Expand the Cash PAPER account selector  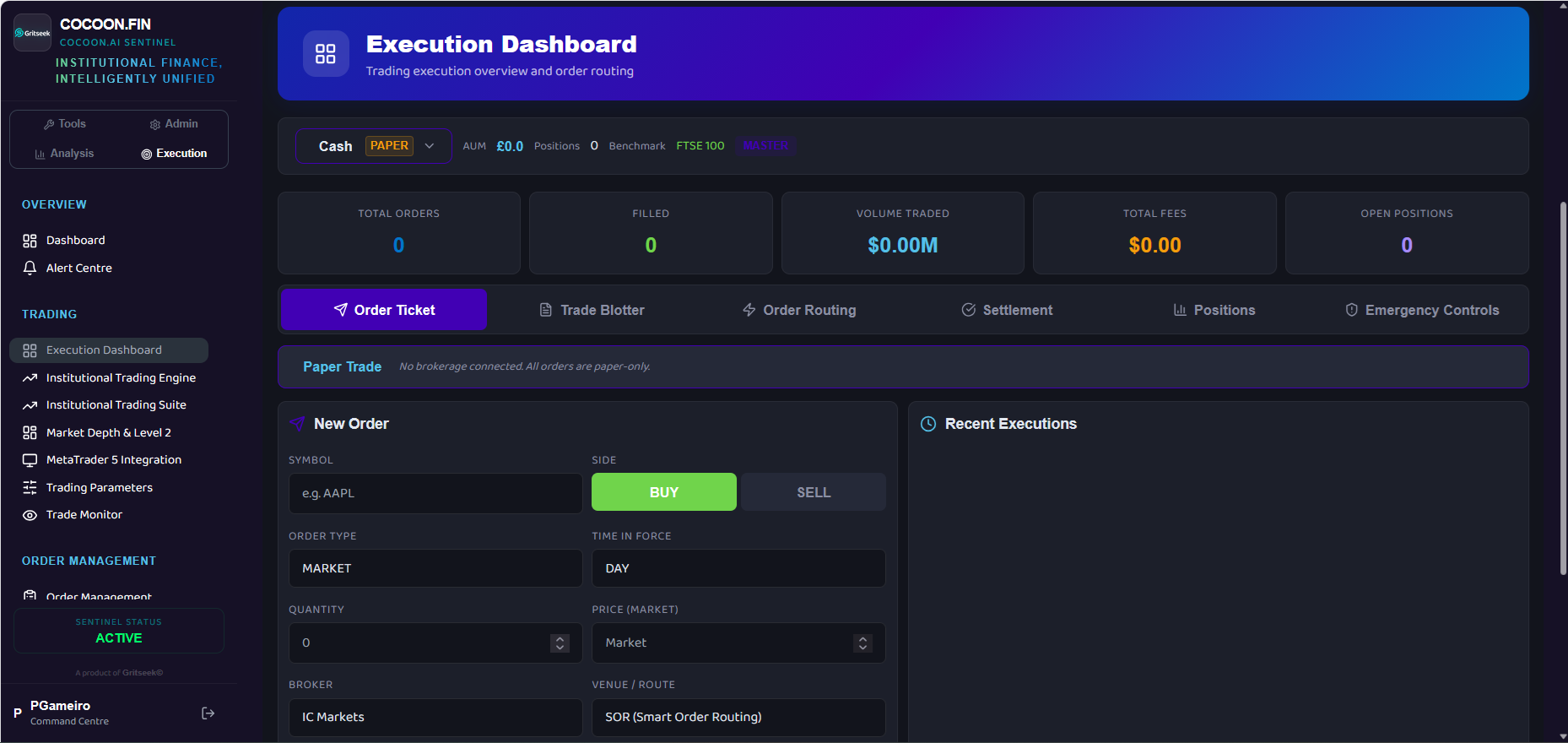373,146
